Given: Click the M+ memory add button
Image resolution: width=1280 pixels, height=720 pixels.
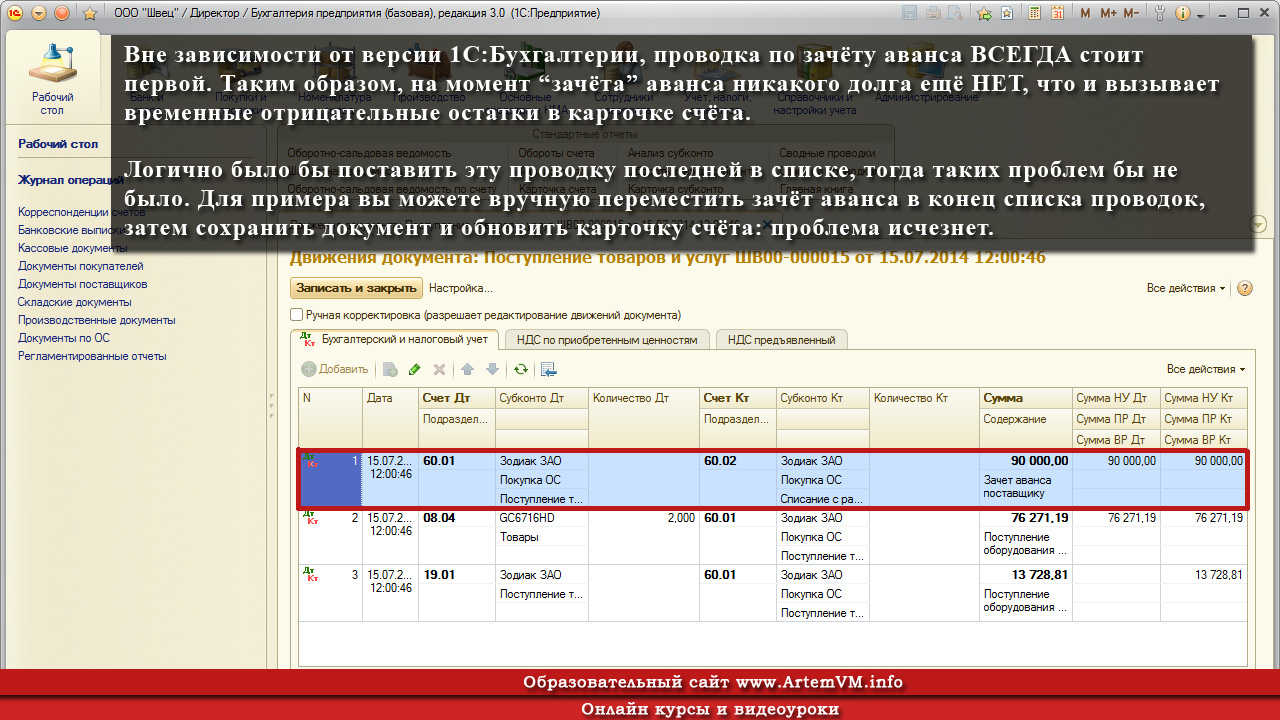Looking at the screenshot, I should [1108, 14].
